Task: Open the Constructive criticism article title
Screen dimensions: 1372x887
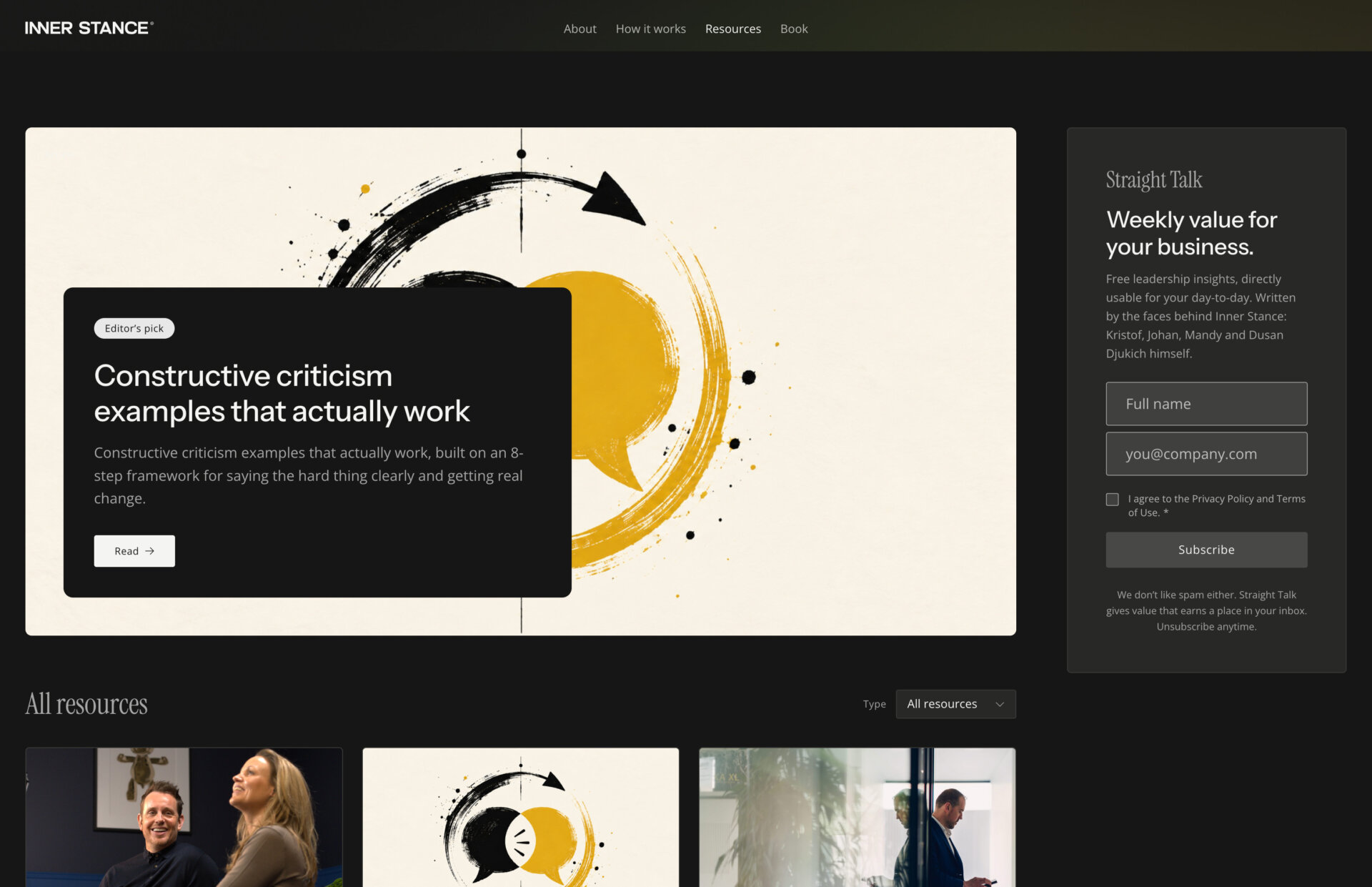Action: [282, 393]
